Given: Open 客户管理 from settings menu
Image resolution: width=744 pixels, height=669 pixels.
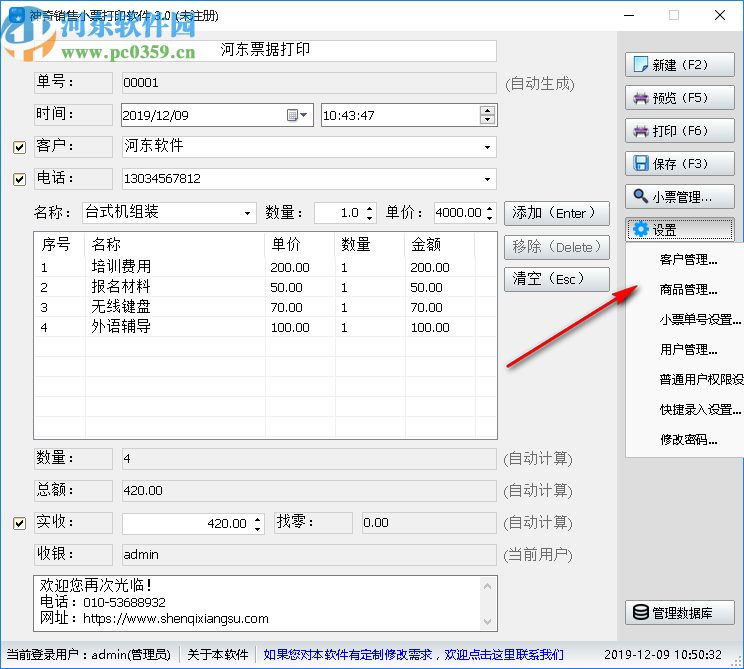Looking at the screenshot, I should click(x=688, y=260).
